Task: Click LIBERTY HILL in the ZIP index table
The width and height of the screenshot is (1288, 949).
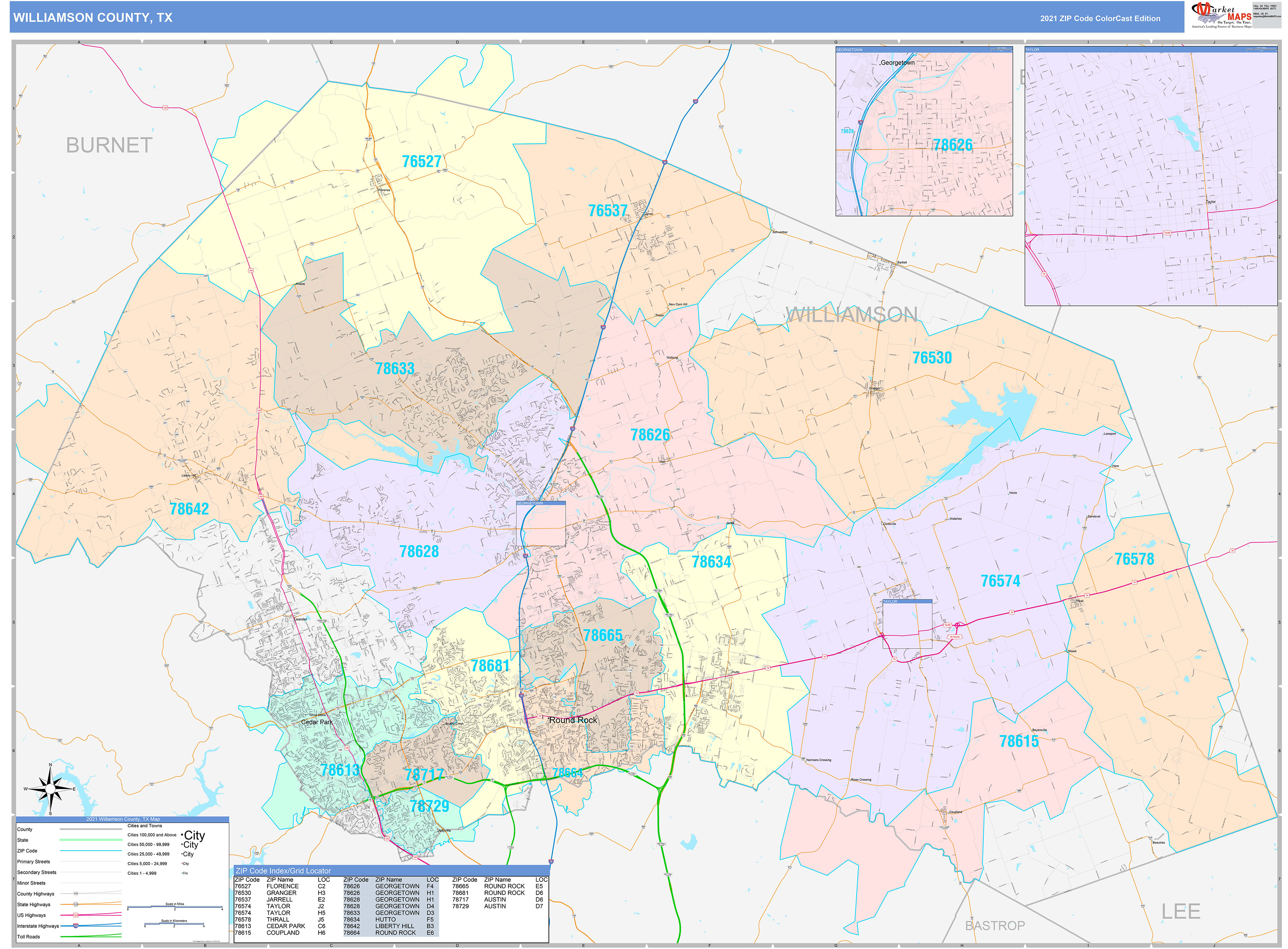Action: (x=394, y=926)
